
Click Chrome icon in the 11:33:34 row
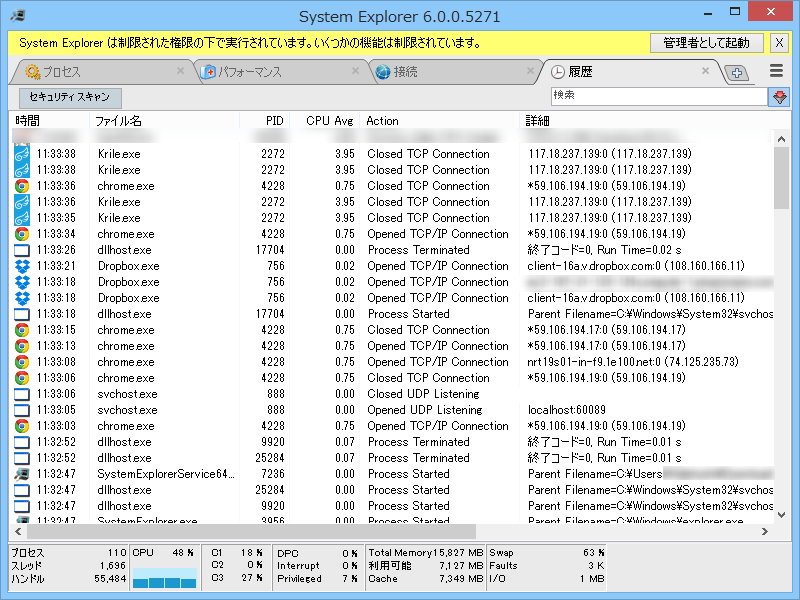point(21,234)
